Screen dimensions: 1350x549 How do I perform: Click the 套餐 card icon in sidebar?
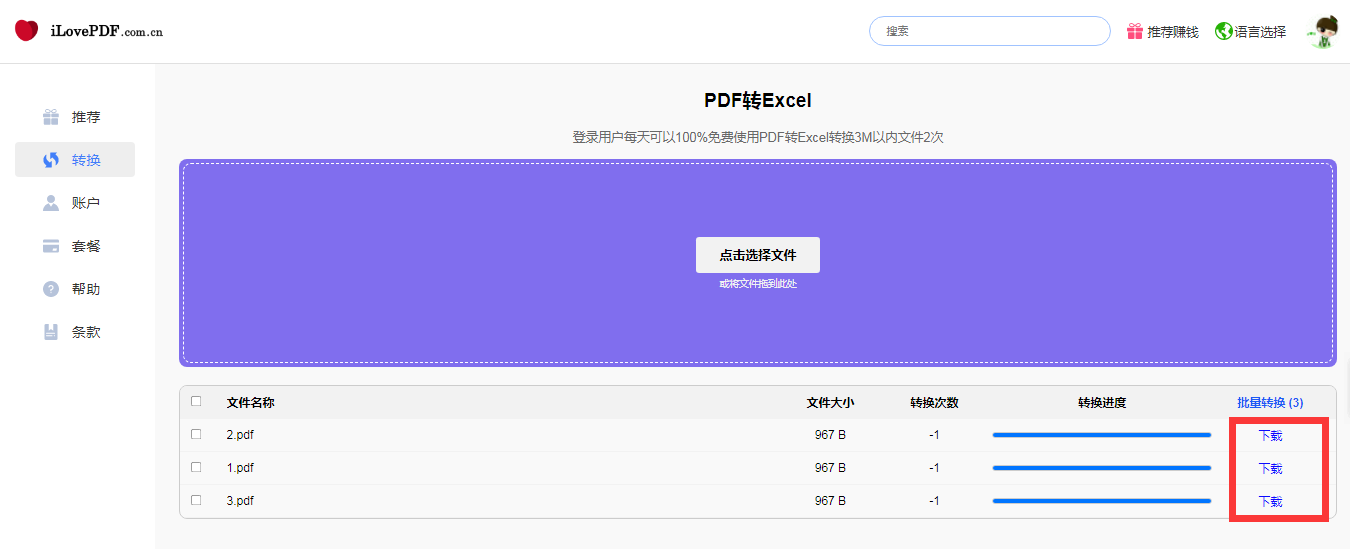pyautogui.click(x=51, y=246)
